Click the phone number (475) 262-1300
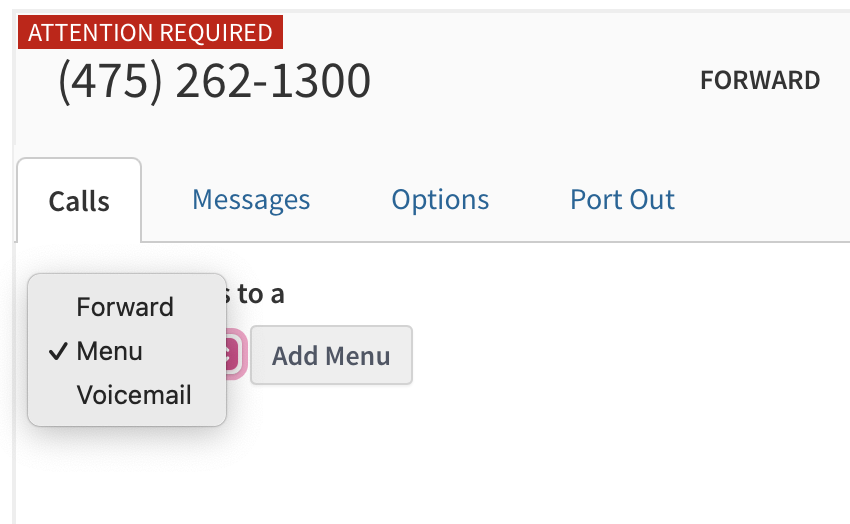The height and width of the screenshot is (524, 850). click(214, 81)
